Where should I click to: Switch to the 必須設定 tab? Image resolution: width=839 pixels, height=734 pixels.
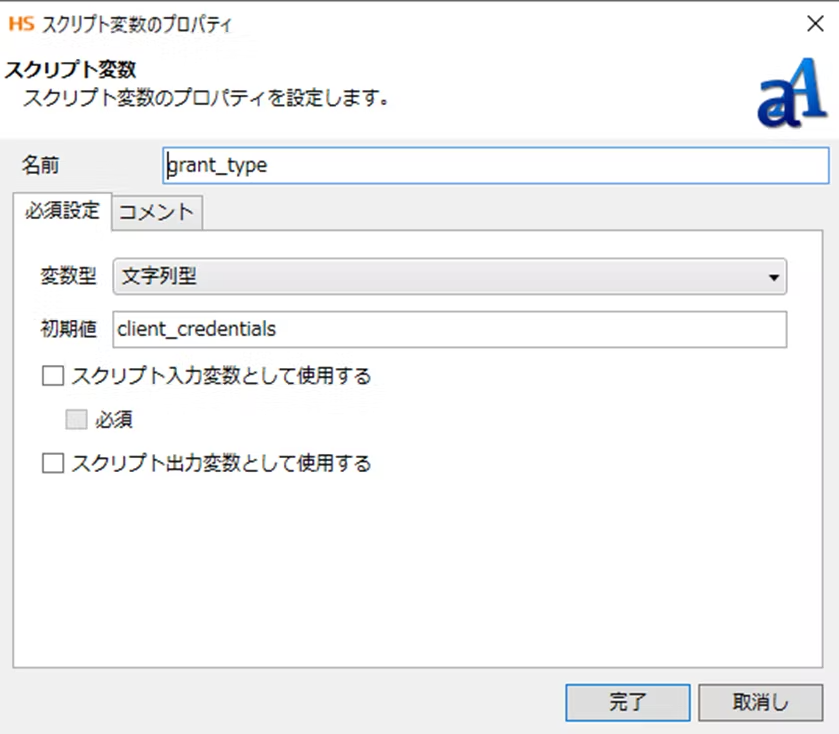(x=62, y=211)
